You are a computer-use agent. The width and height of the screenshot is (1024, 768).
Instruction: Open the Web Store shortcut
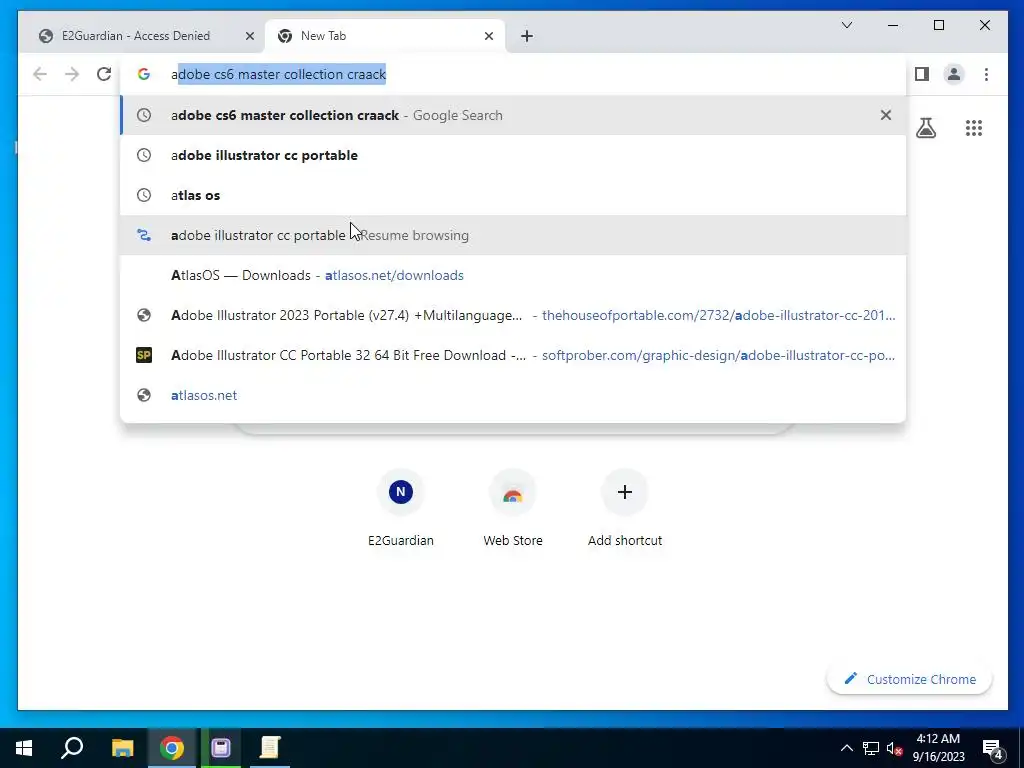click(x=513, y=508)
